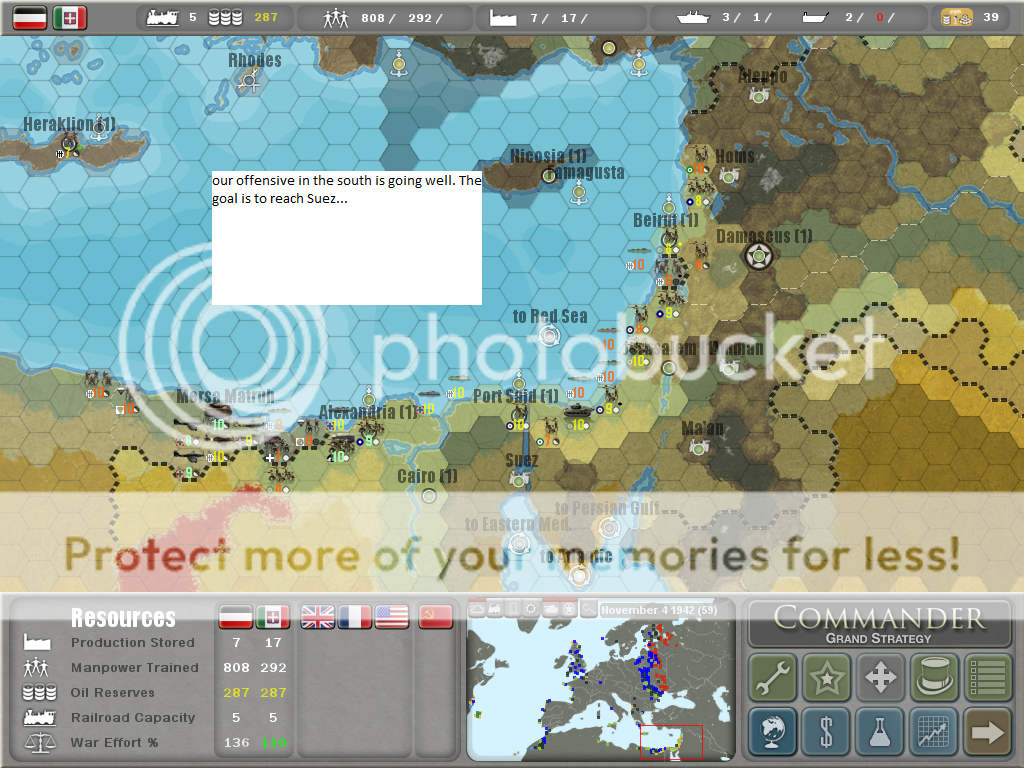Screen dimensions: 1024x768
Task: Select the United Kingdom flag in Resources
Action: coord(318,617)
